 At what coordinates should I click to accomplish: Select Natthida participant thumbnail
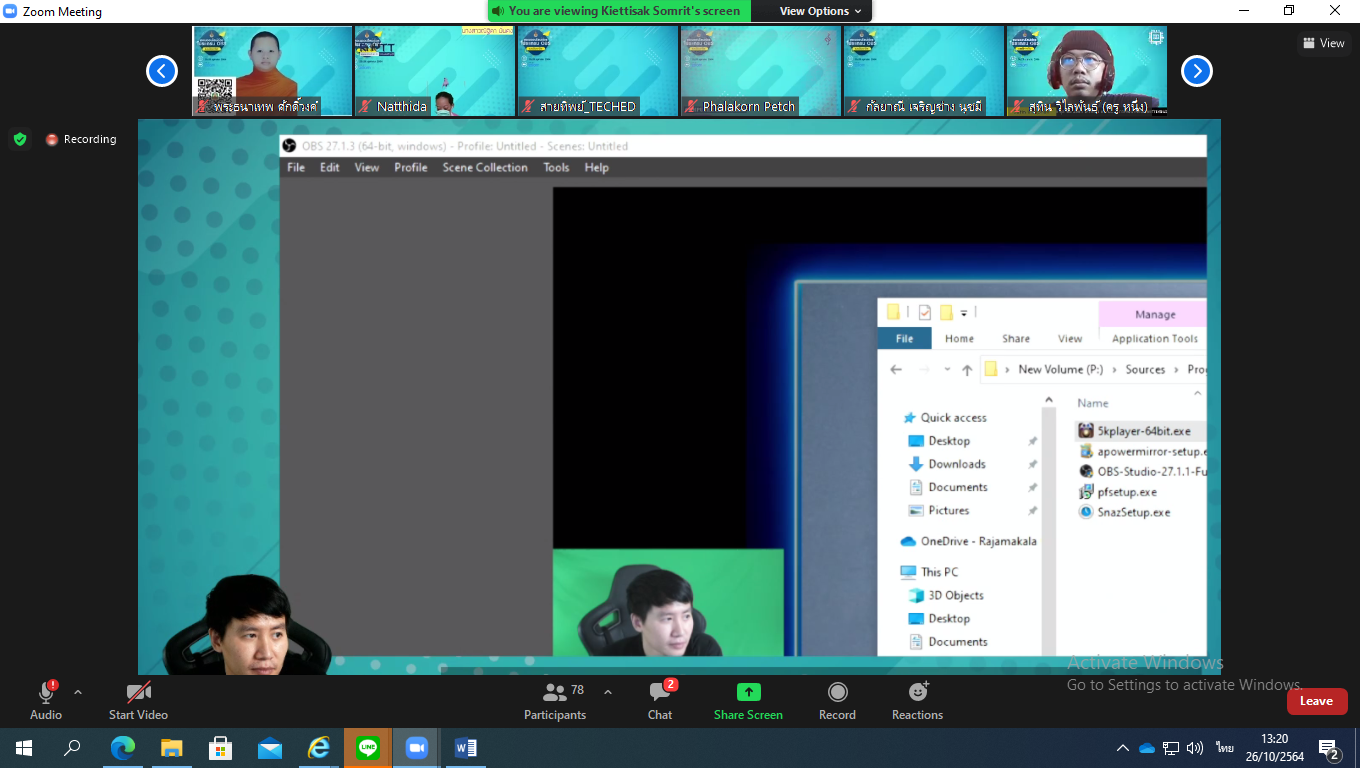(x=434, y=71)
